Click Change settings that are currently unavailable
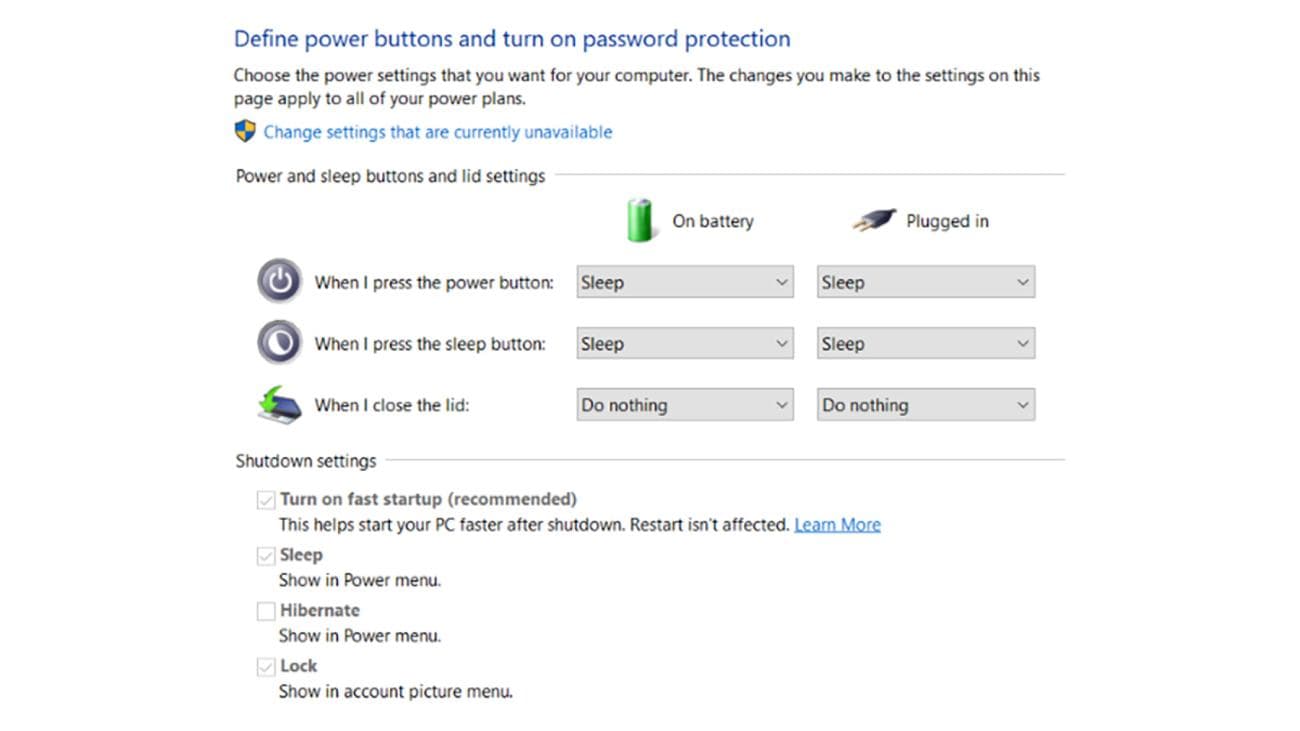Screen dimensions: 1300x731 (437, 131)
